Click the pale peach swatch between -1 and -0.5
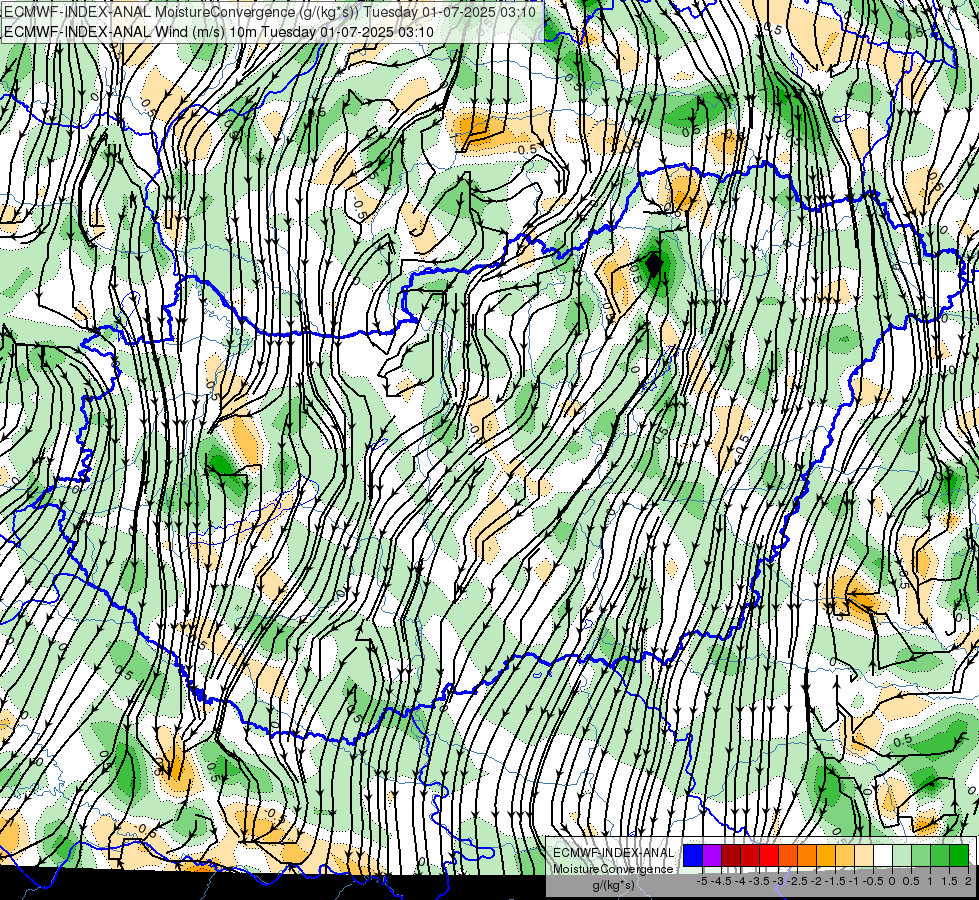979x900 pixels. point(864,855)
